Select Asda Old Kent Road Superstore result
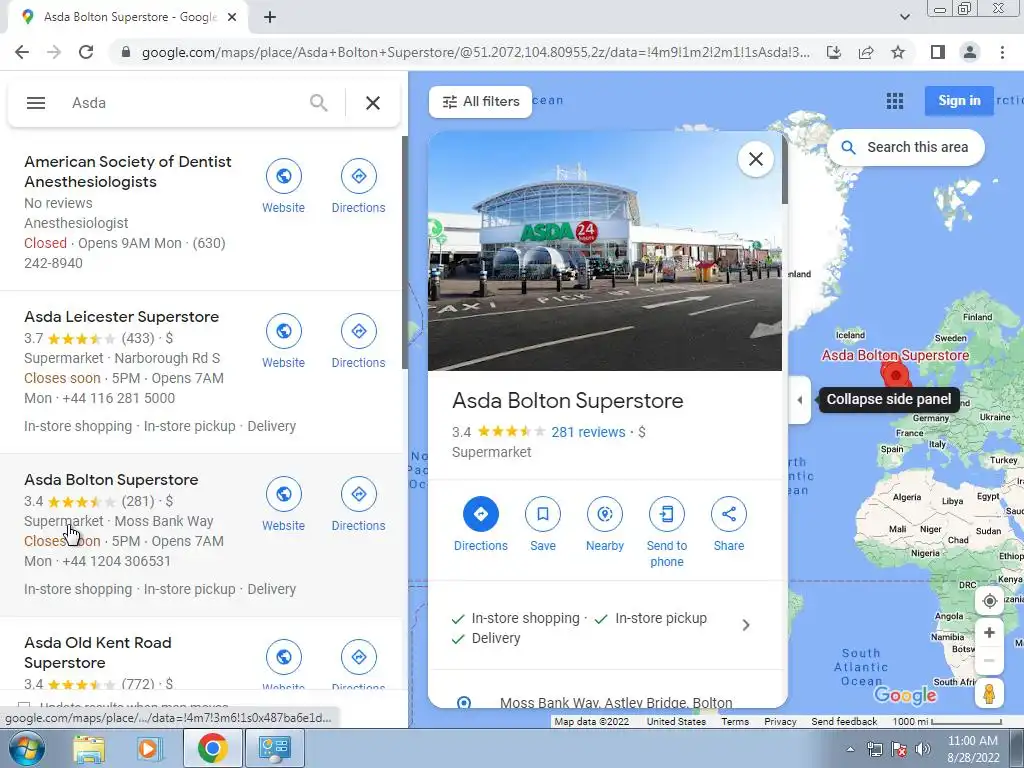The height and width of the screenshot is (768, 1024). (x=98, y=652)
